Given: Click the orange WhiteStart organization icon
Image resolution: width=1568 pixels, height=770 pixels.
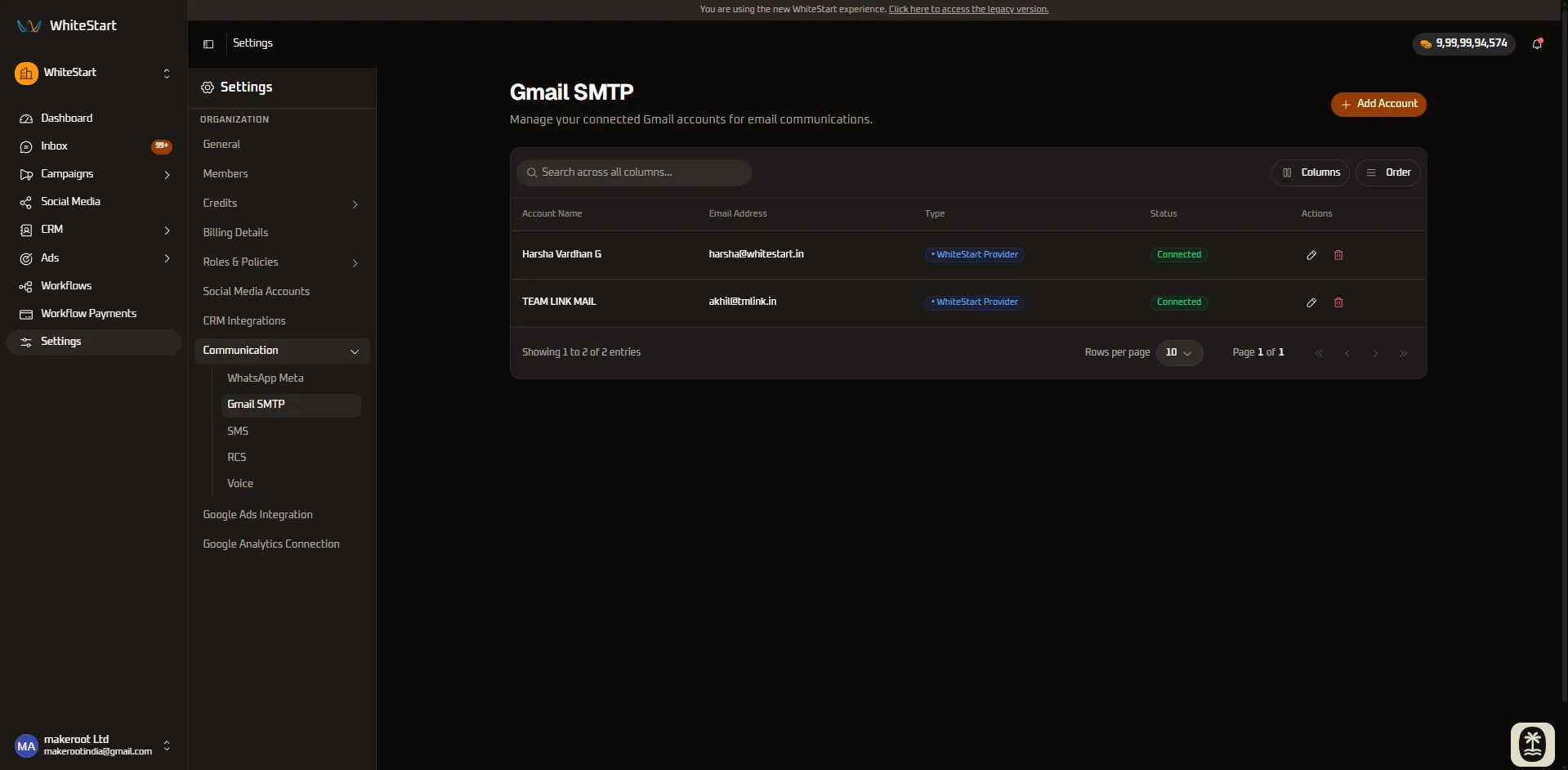Looking at the screenshot, I should [x=26, y=74].
